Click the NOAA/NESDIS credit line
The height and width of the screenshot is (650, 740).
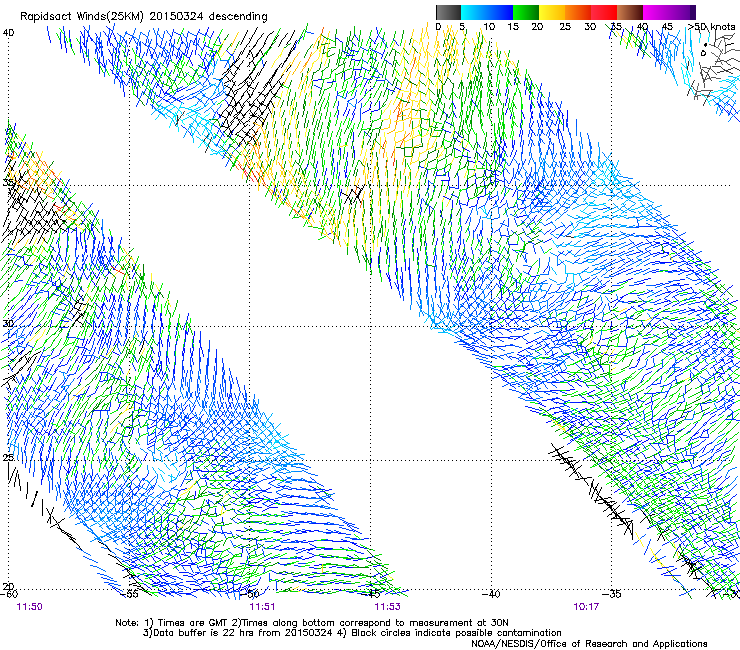tap(589, 644)
